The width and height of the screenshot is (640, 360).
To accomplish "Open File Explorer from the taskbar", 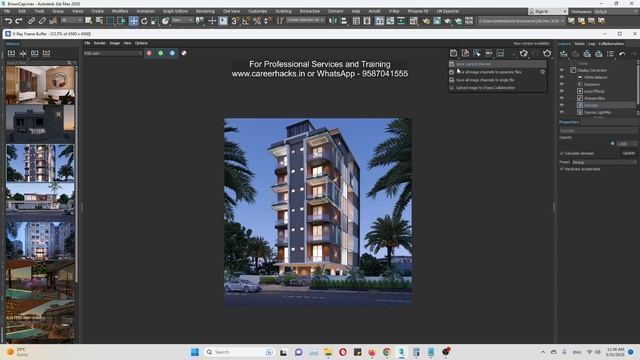I will click(328, 352).
